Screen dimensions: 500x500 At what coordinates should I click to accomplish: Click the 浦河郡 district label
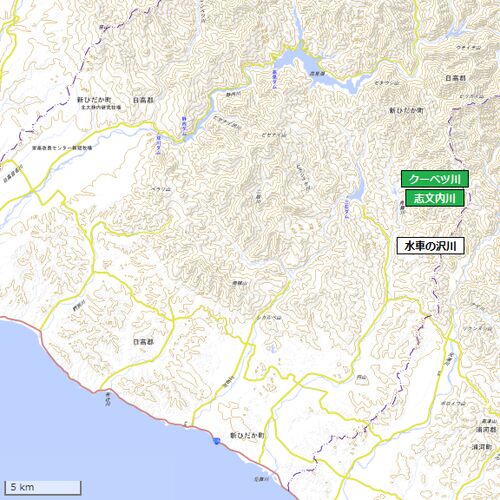[486, 430]
